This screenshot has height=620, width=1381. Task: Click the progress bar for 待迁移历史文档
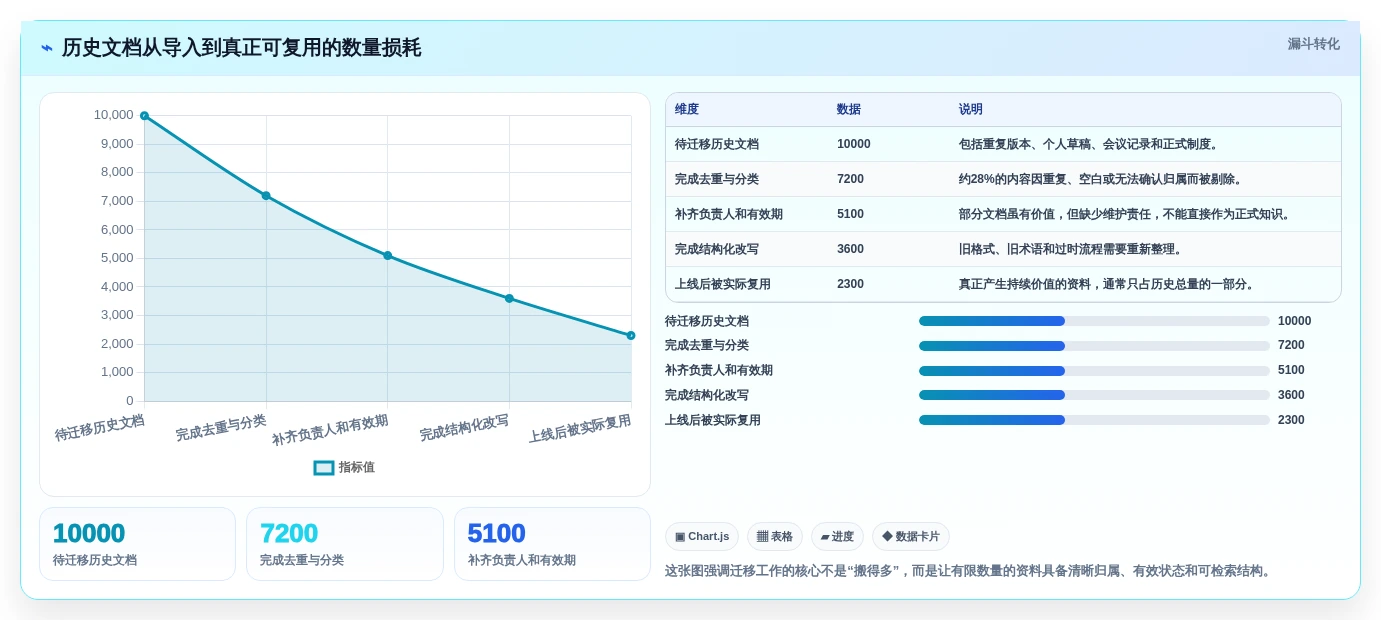click(1094, 321)
